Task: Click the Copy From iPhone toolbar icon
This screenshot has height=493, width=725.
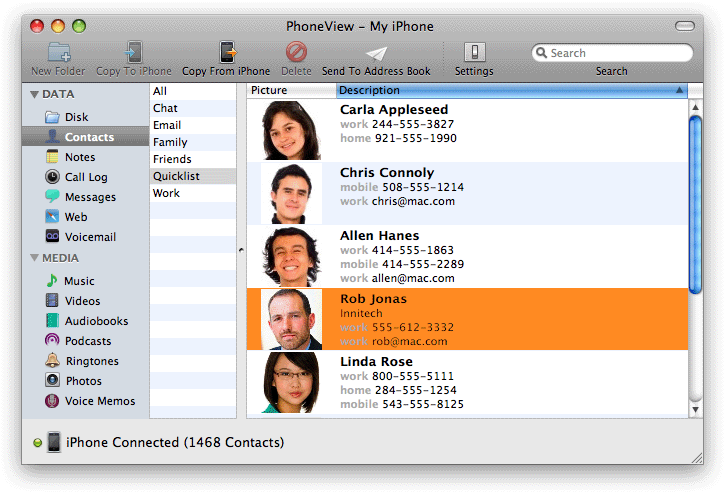Action: point(227,53)
